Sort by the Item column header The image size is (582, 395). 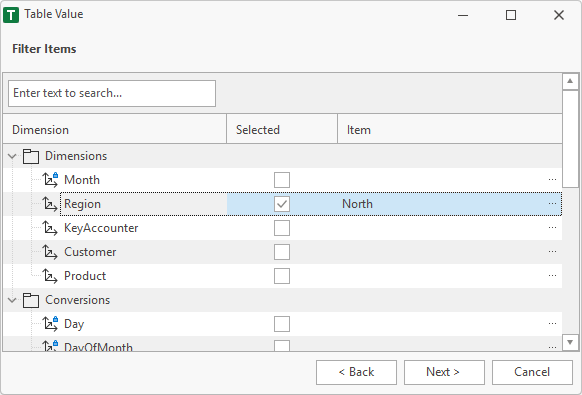450,130
